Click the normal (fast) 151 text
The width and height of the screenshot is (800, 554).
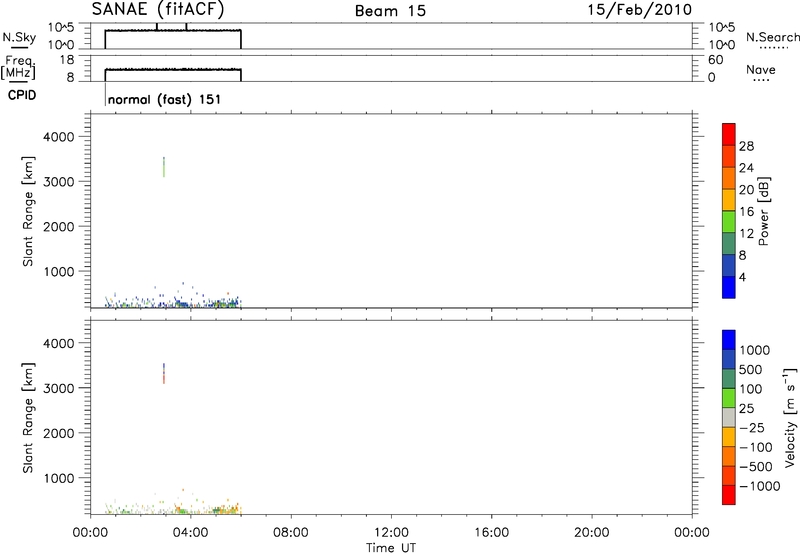(164, 99)
